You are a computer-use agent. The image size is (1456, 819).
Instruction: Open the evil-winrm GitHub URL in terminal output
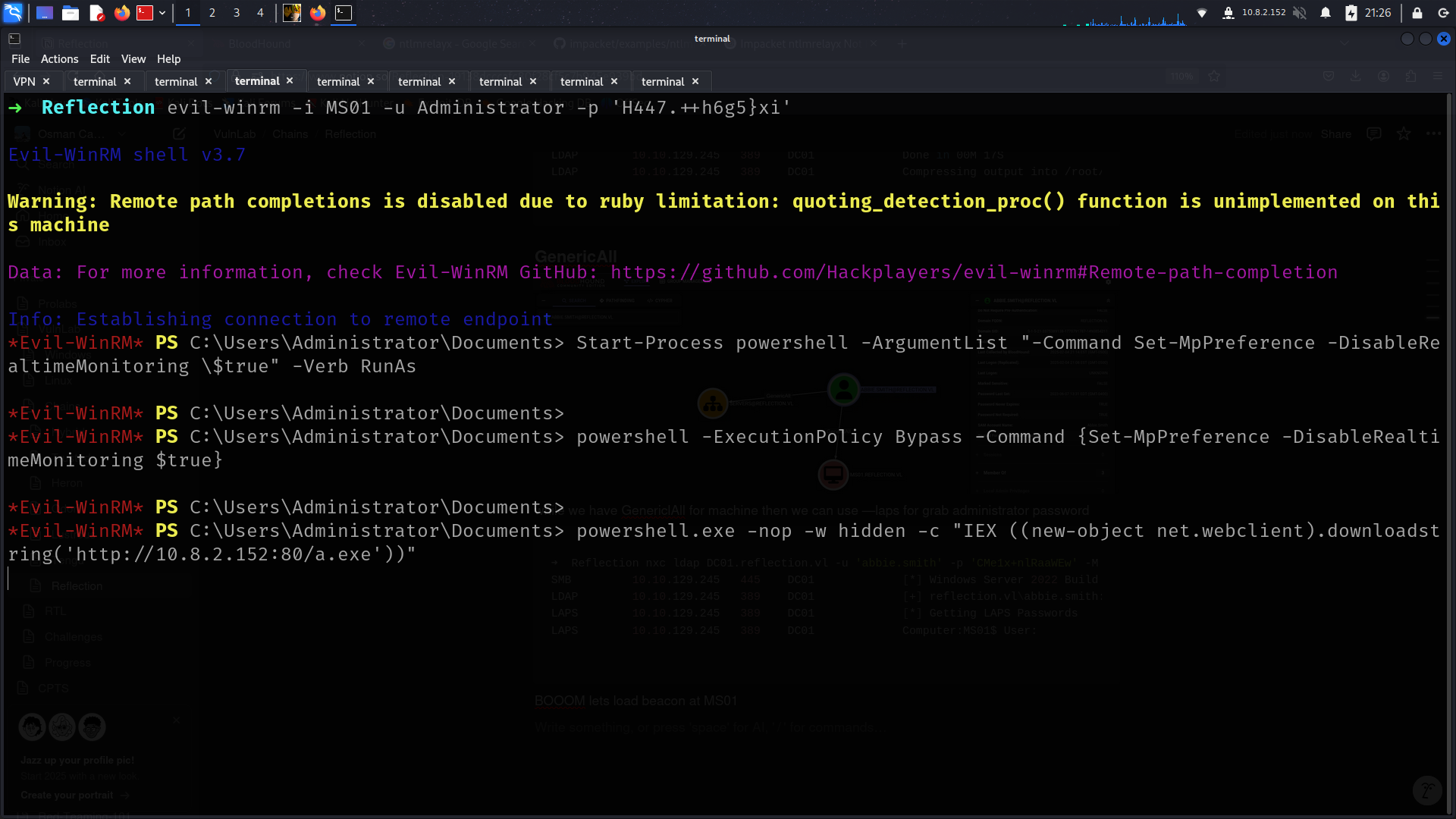tap(974, 272)
